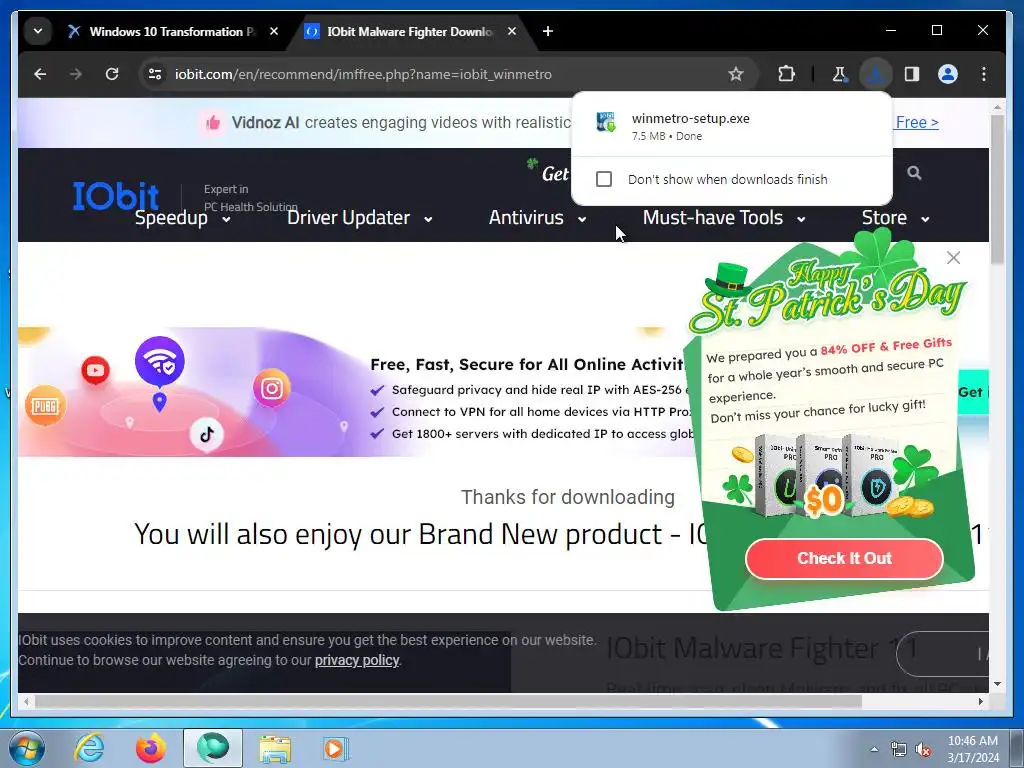The height and width of the screenshot is (768, 1024).
Task: Check Don't show when downloads finish
Action: pos(604,179)
